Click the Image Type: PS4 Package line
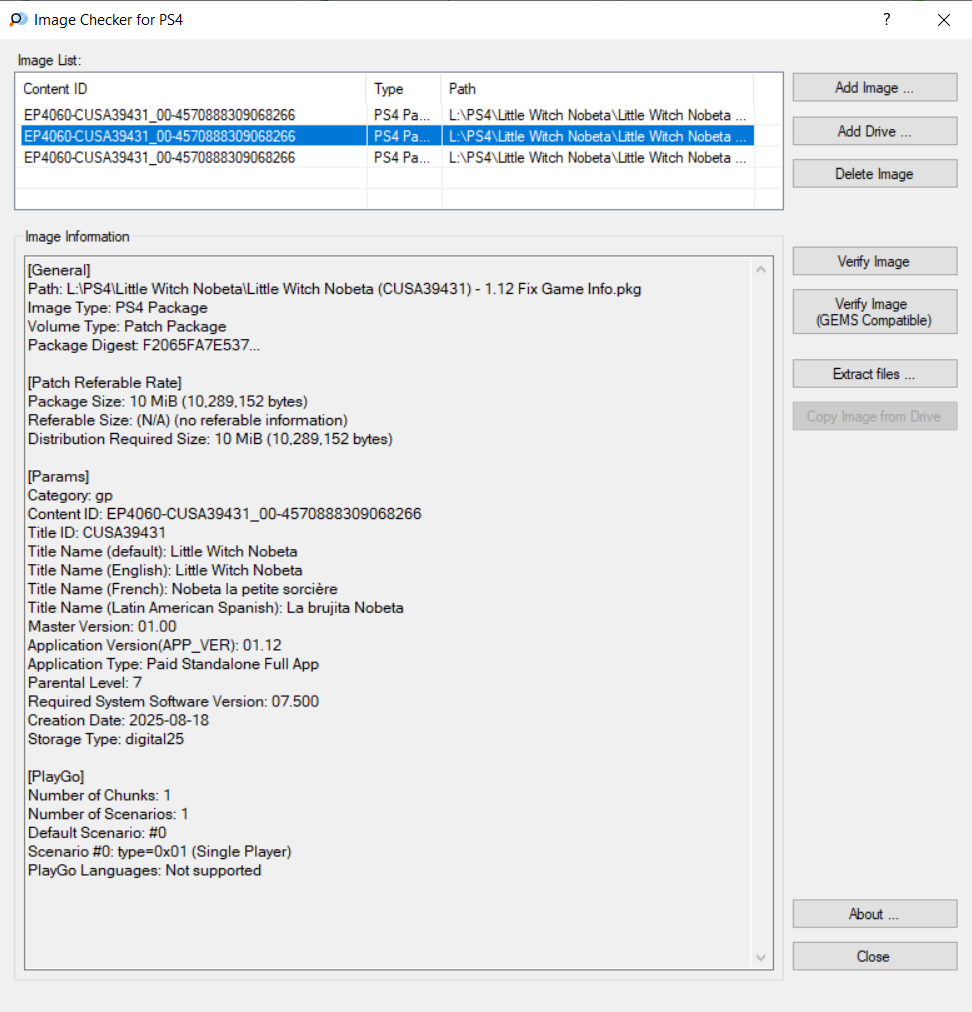972x1012 pixels. coord(117,308)
